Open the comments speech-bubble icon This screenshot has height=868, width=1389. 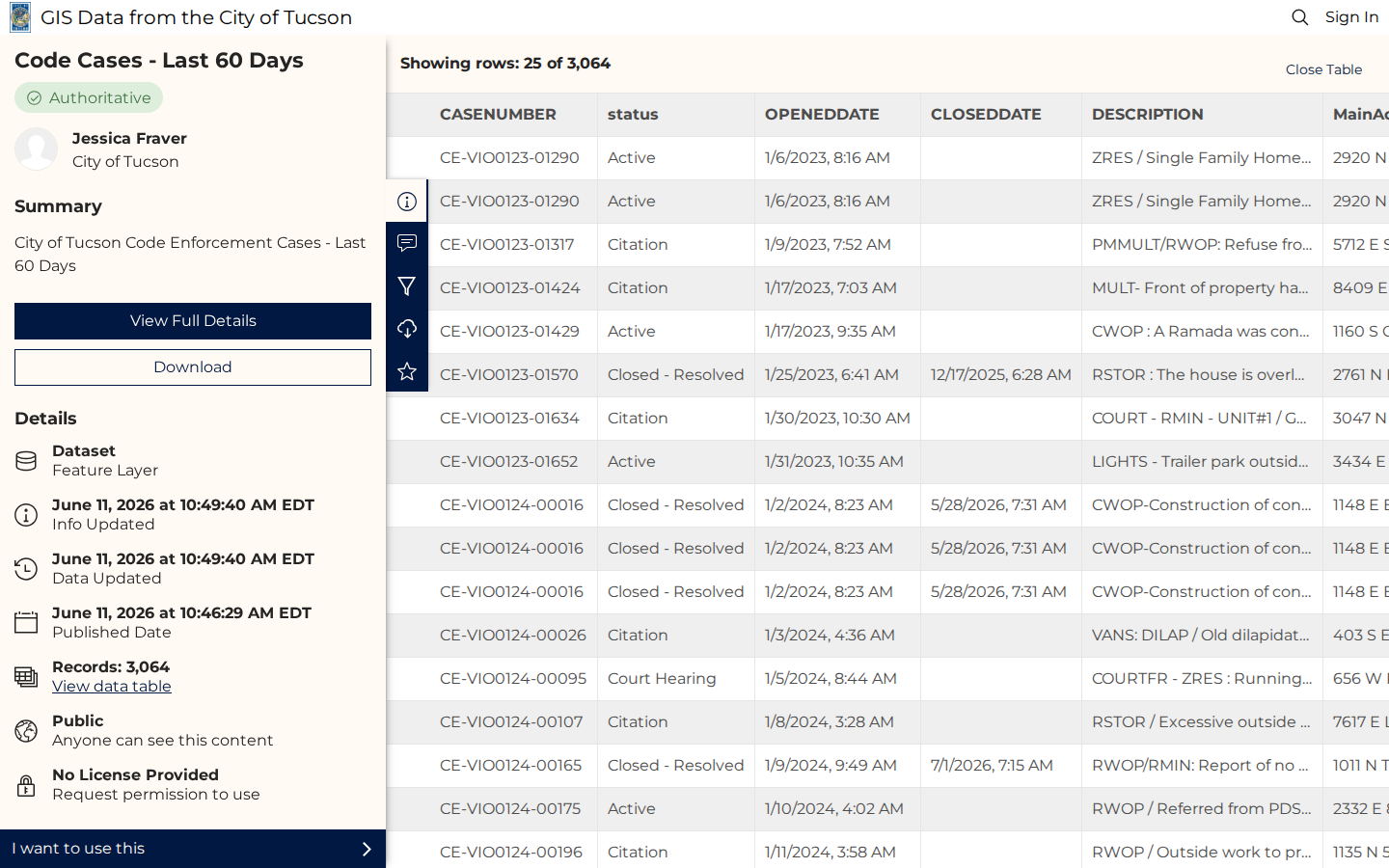[407, 243]
